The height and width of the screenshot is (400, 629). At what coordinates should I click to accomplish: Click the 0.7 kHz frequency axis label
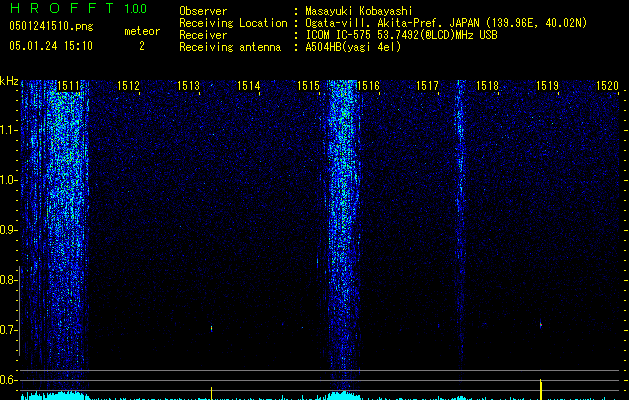pyautogui.click(x=8, y=330)
